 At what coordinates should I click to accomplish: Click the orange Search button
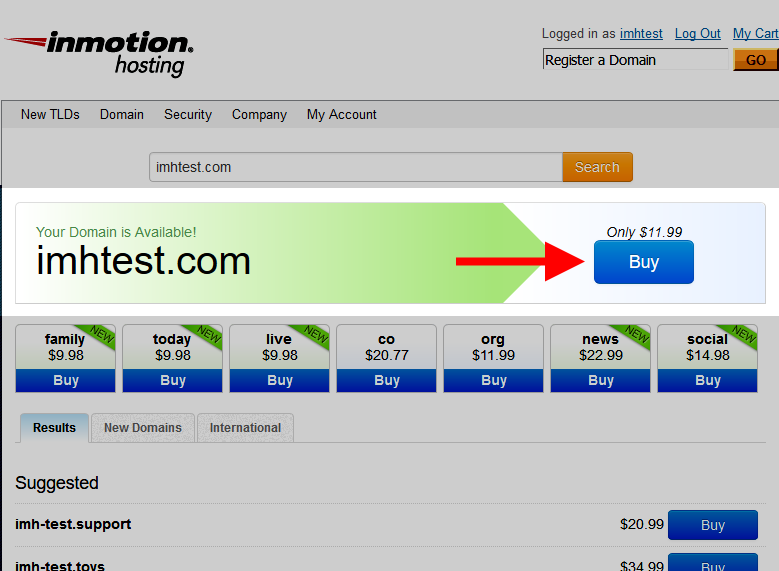pos(597,167)
